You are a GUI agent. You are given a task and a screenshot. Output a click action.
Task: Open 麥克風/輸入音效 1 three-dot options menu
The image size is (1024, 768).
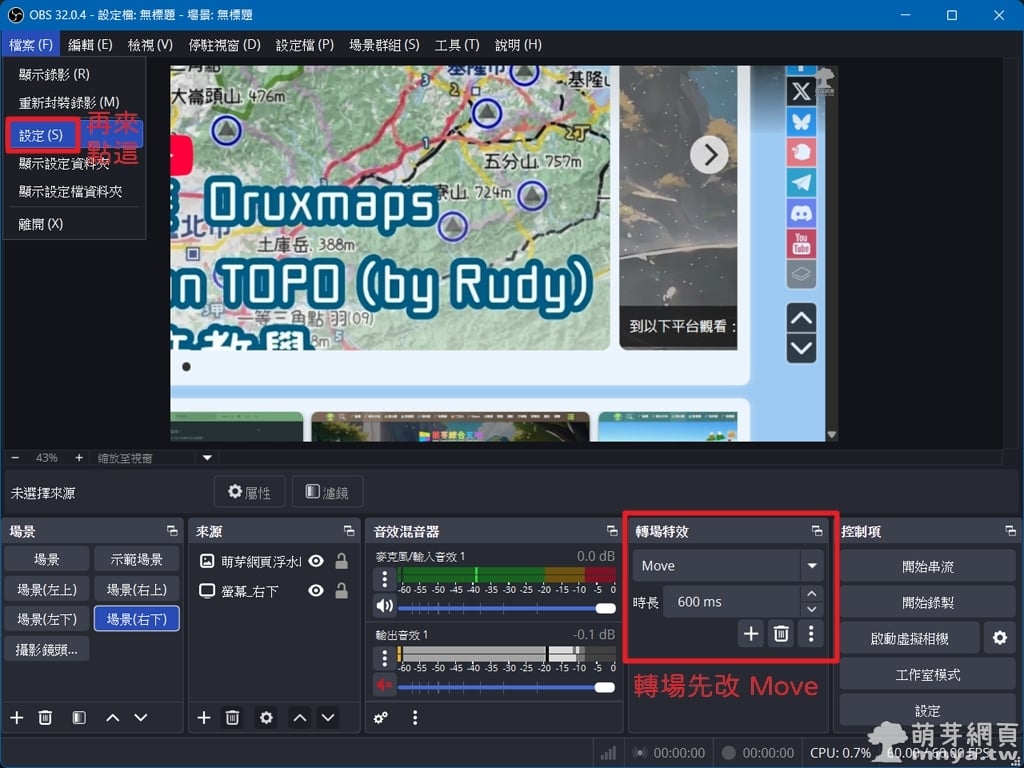[x=384, y=579]
